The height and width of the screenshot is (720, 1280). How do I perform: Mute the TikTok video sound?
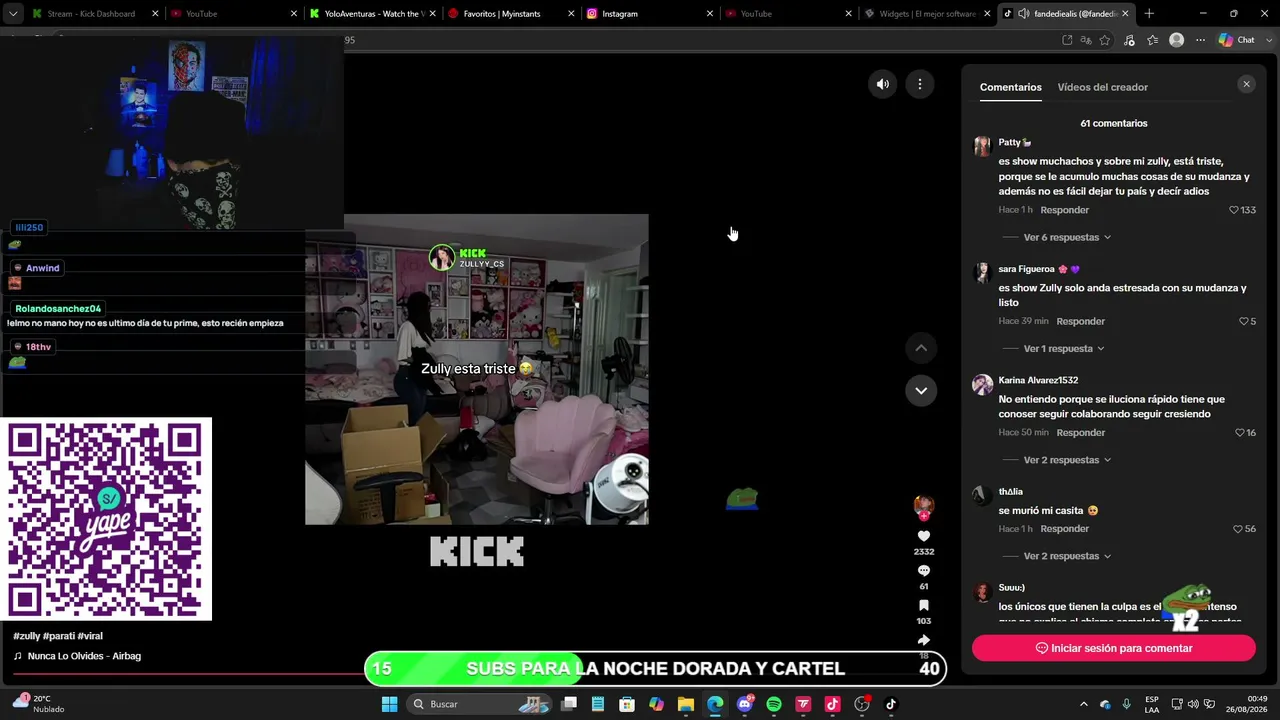[x=883, y=84]
